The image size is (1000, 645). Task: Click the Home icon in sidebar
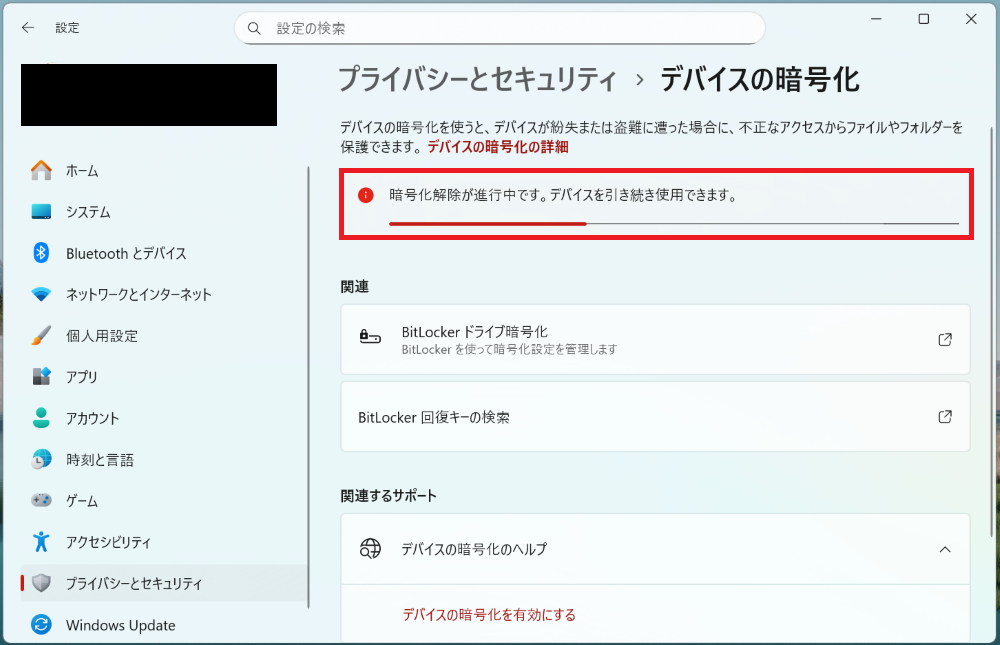pos(41,171)
